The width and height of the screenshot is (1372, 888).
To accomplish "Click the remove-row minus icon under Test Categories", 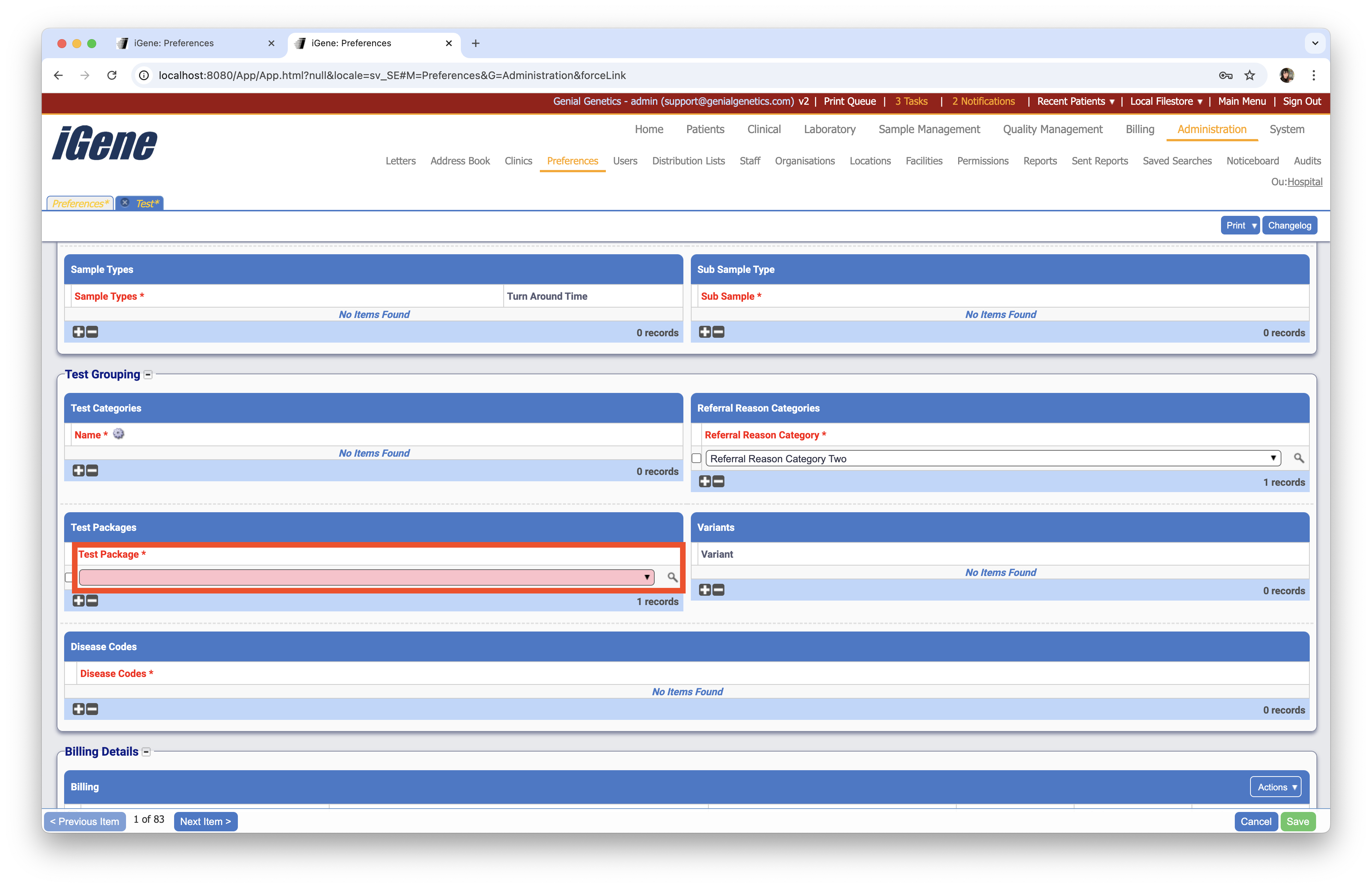I will point(92,471).
